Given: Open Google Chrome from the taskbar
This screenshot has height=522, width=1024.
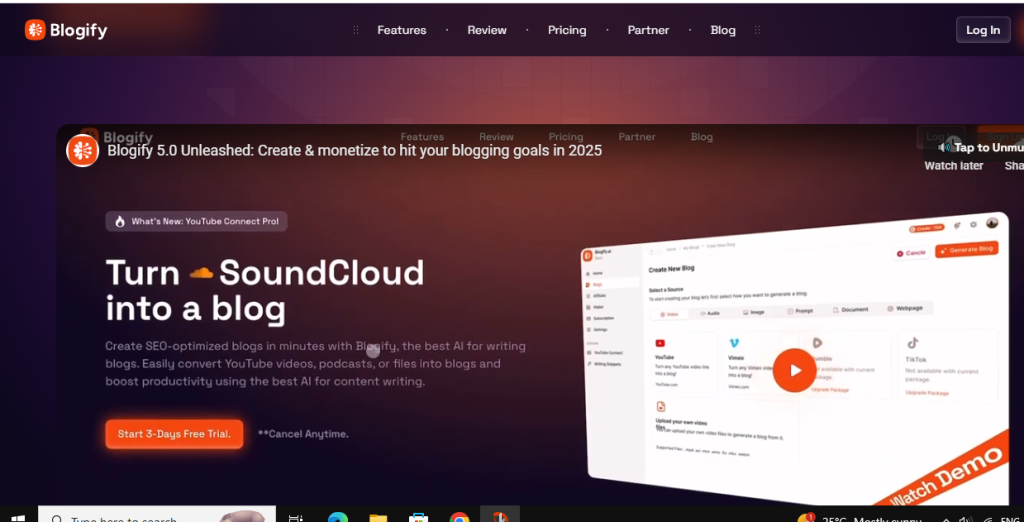Looking at the screenshot, I should [460, 517].
